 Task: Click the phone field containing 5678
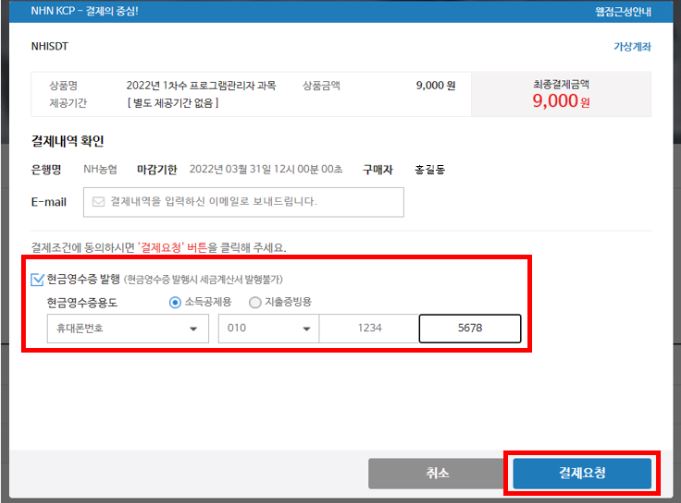pyautogui.click(x=470, y=328)
